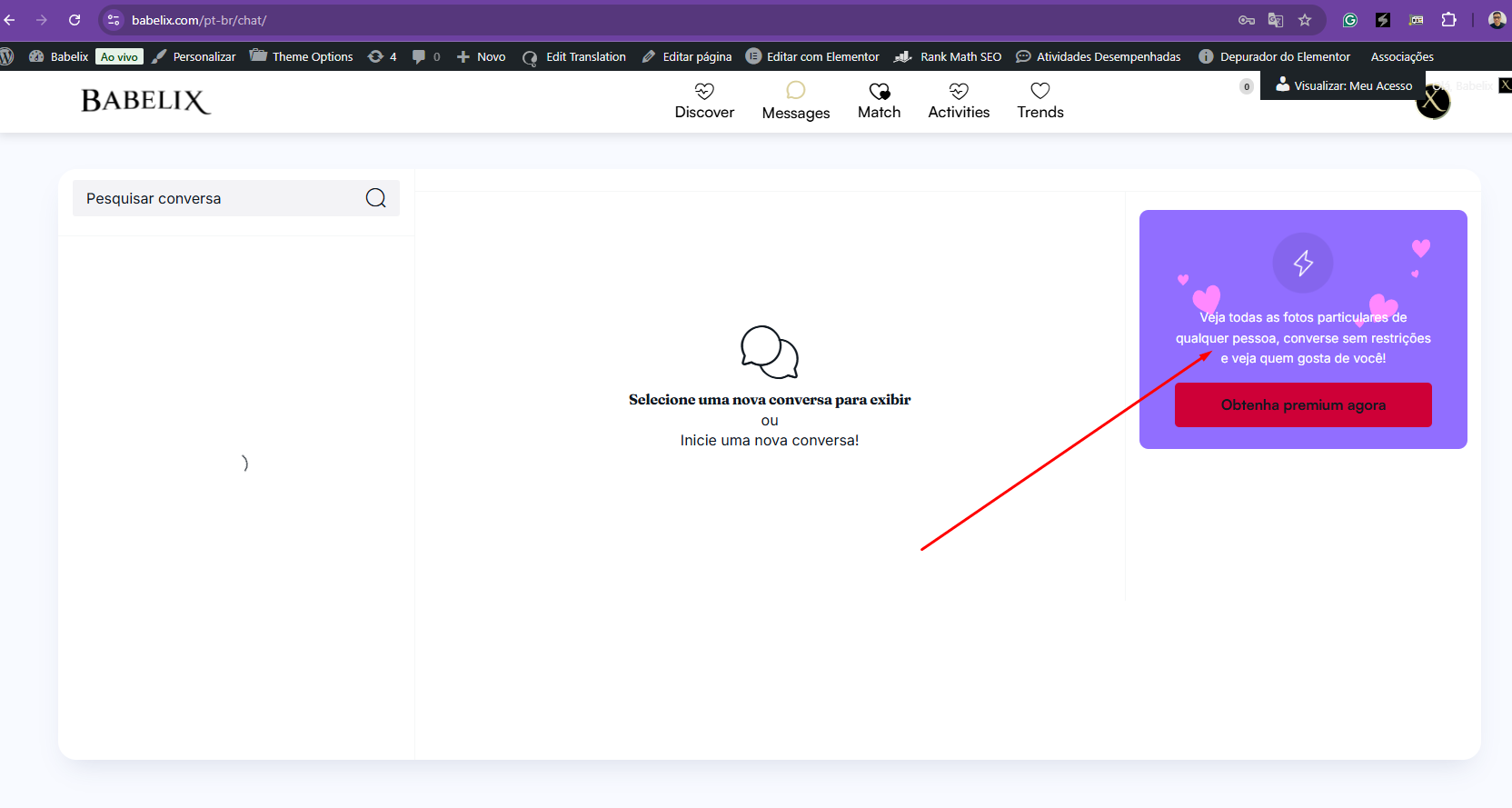Click Editar página link

click(x=687, y=56)
